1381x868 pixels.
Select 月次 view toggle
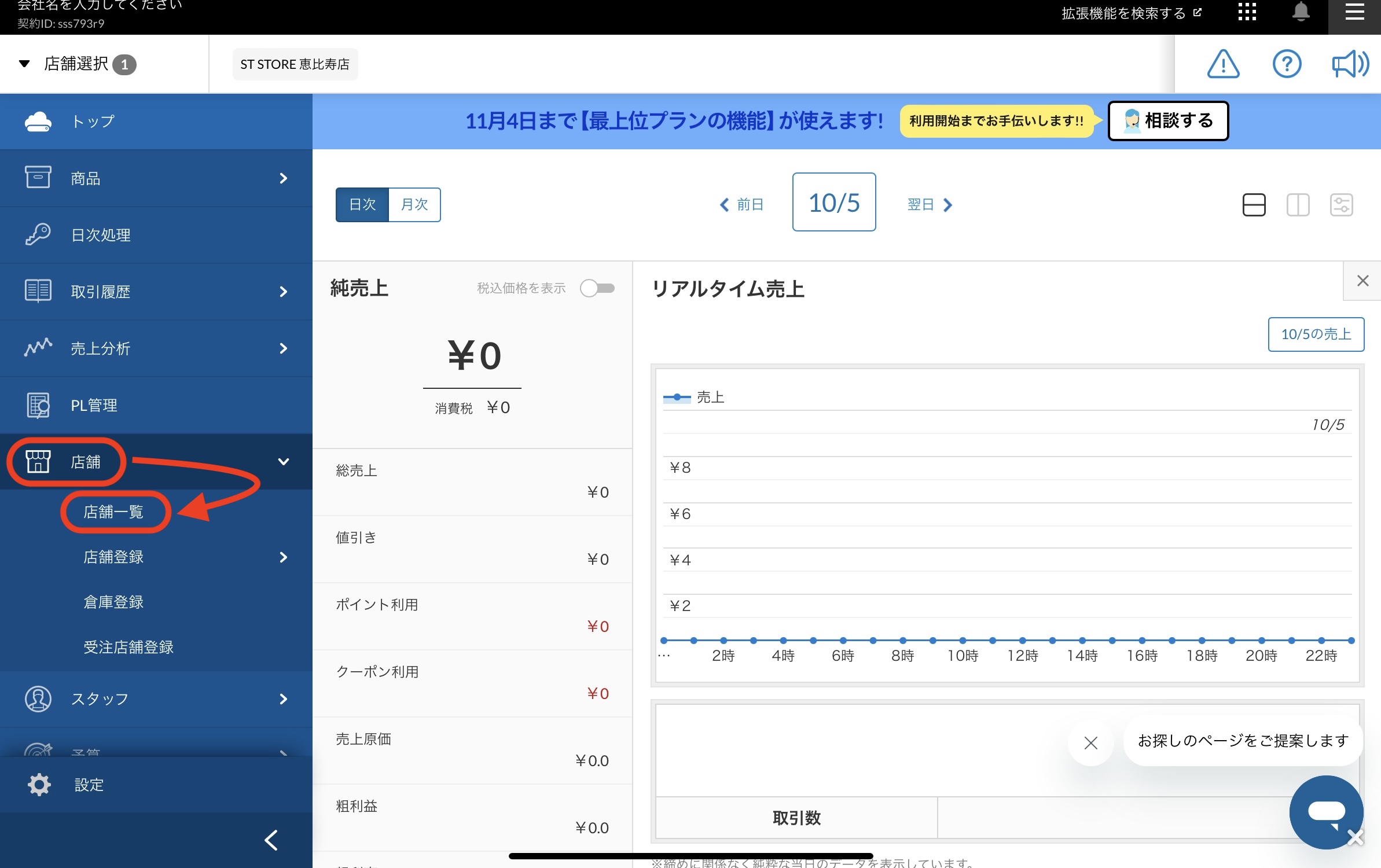(x=414, y=205)
